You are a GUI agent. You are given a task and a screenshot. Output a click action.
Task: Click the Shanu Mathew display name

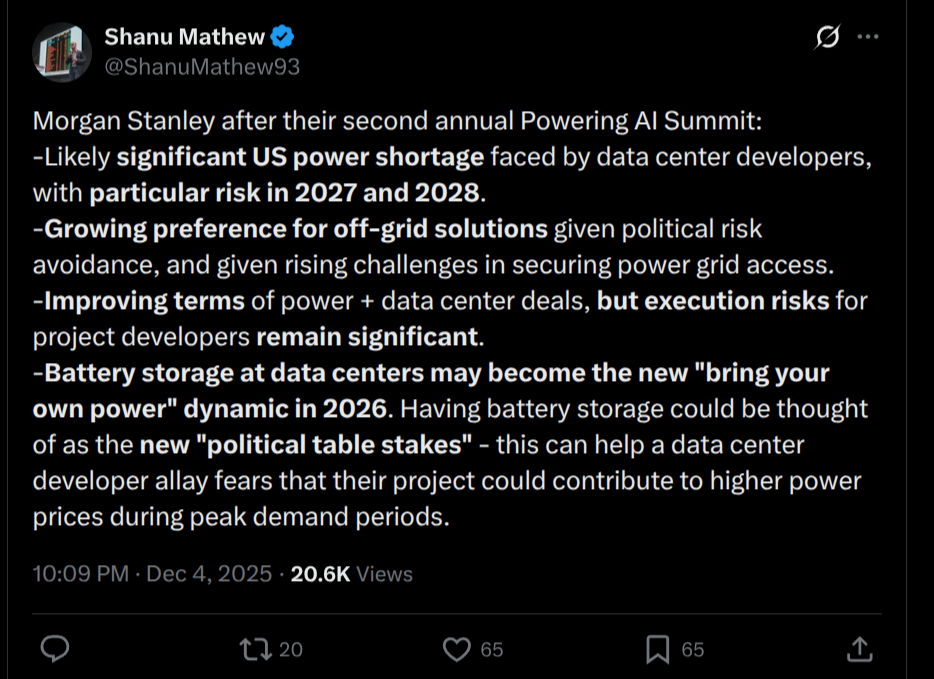(x=184, y=37)
